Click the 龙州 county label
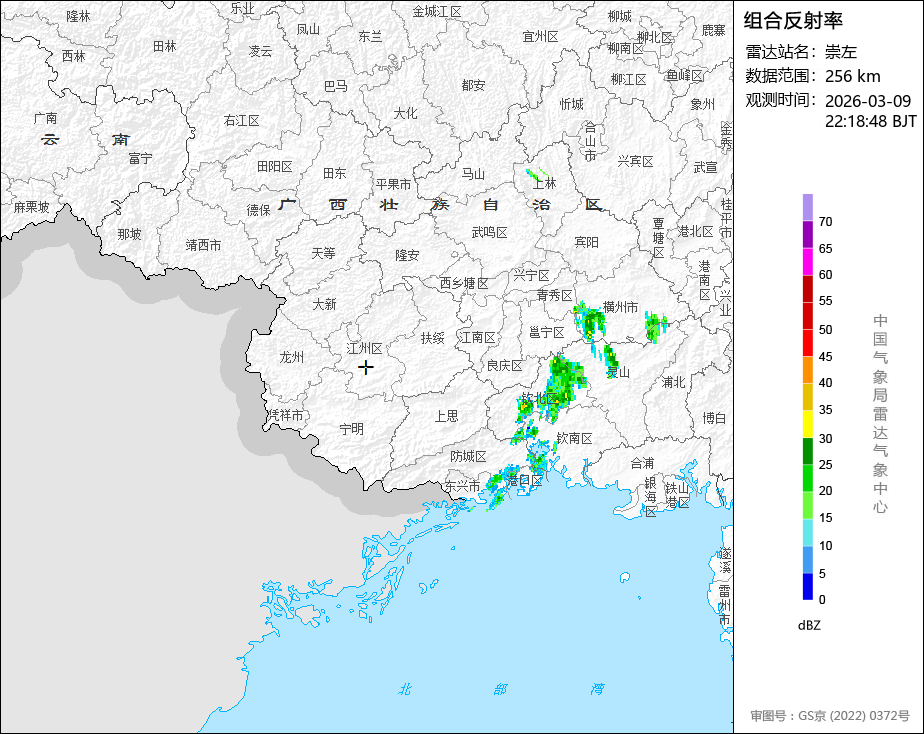The height and width of the screenshot is (734, 924). click(x=292, y=357)
